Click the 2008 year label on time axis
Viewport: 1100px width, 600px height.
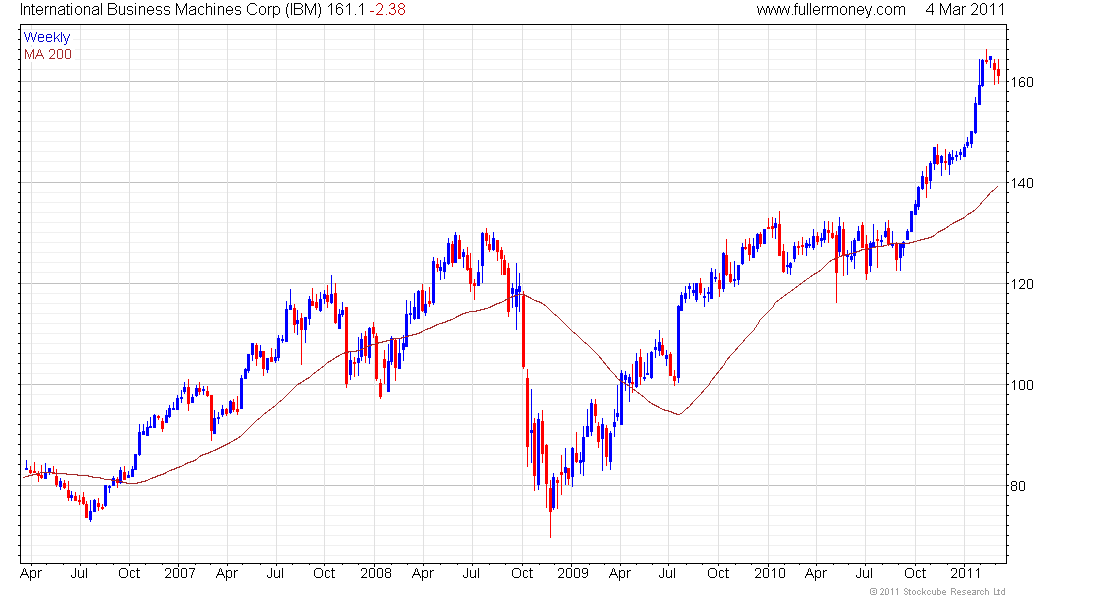pyautogui.click(x=375, y=573)
